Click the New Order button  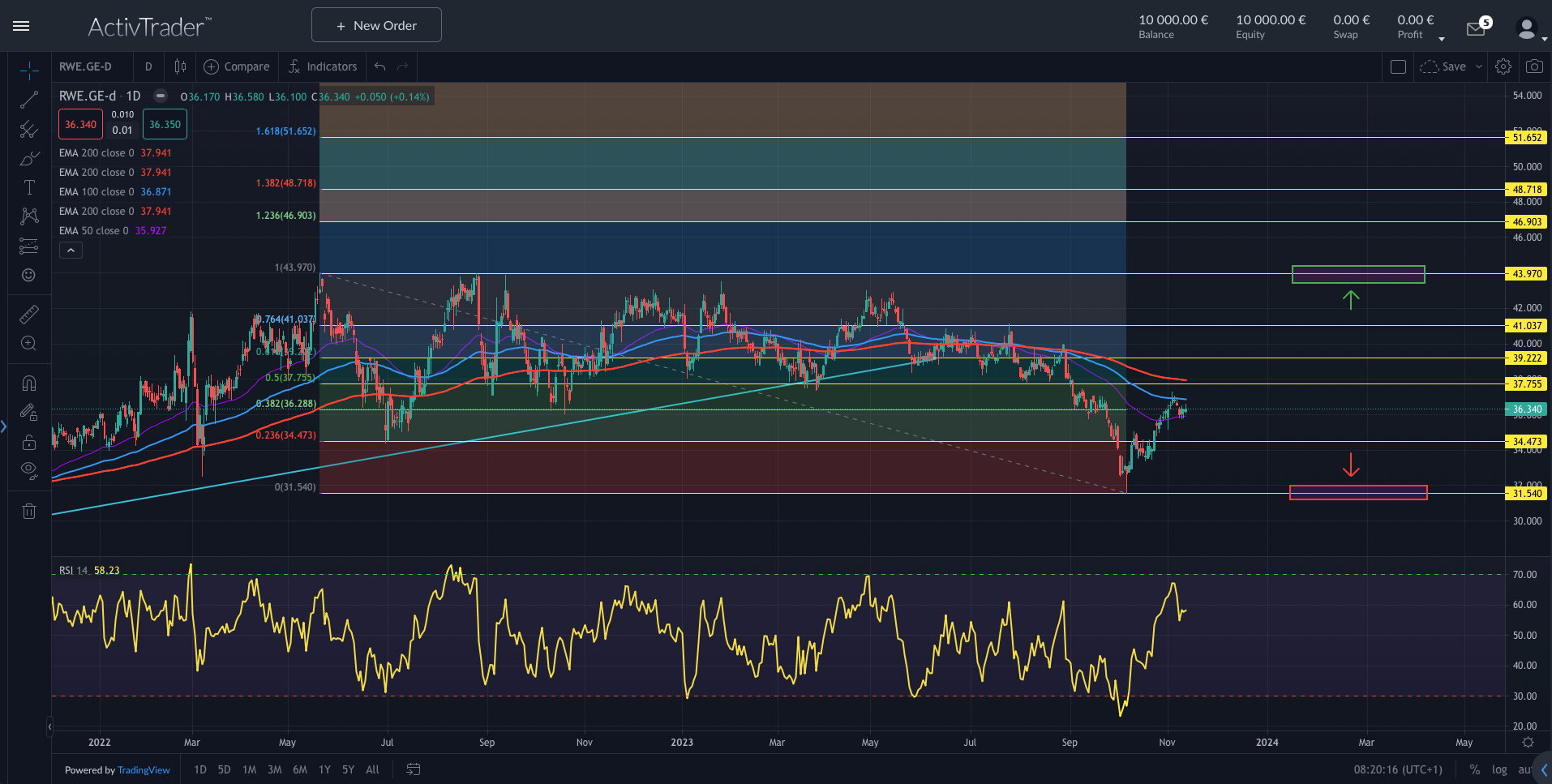376,25
